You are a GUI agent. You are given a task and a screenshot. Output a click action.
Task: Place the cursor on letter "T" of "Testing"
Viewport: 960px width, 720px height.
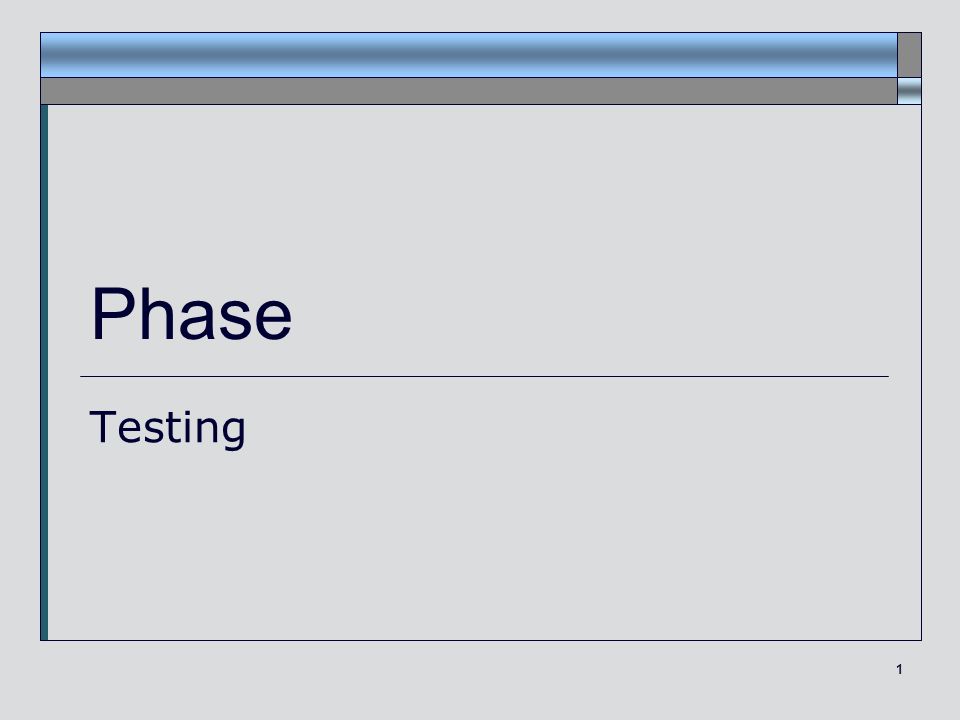(x=101, y=426)
